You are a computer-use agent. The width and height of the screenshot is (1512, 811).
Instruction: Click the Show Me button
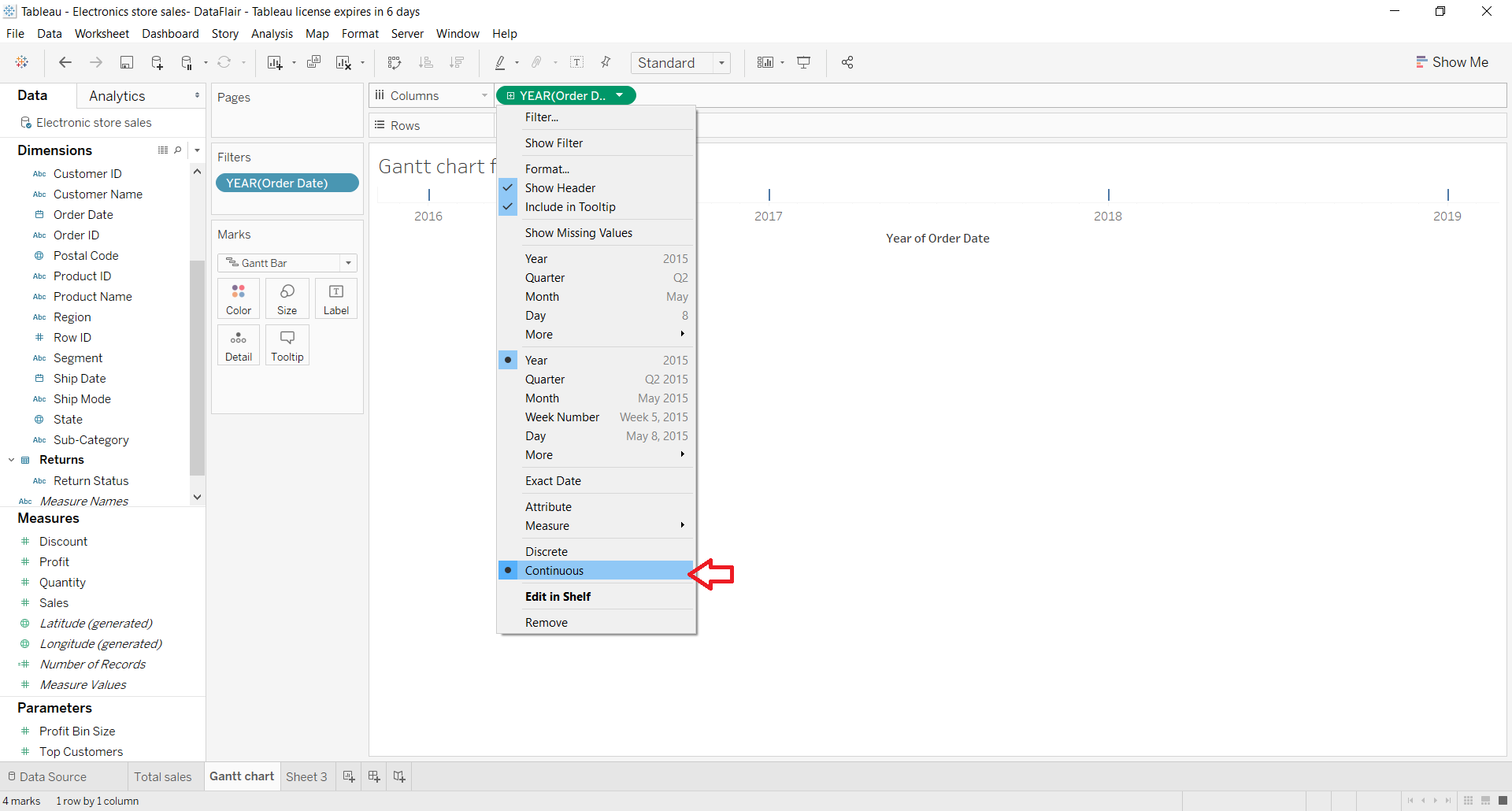[1452, 61]
